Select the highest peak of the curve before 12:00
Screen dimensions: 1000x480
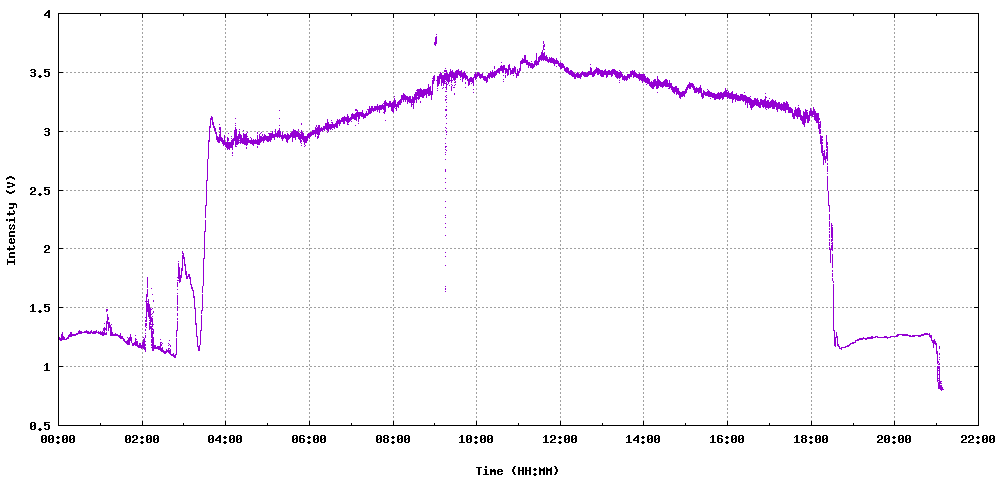[543, 45]
